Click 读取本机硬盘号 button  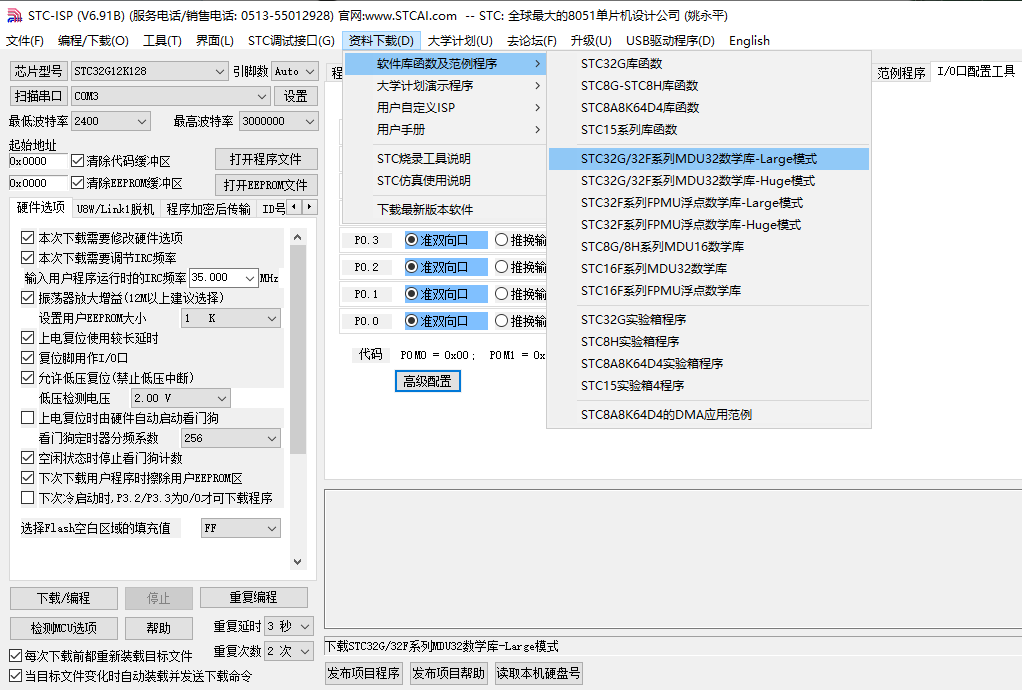click(538, 673)
